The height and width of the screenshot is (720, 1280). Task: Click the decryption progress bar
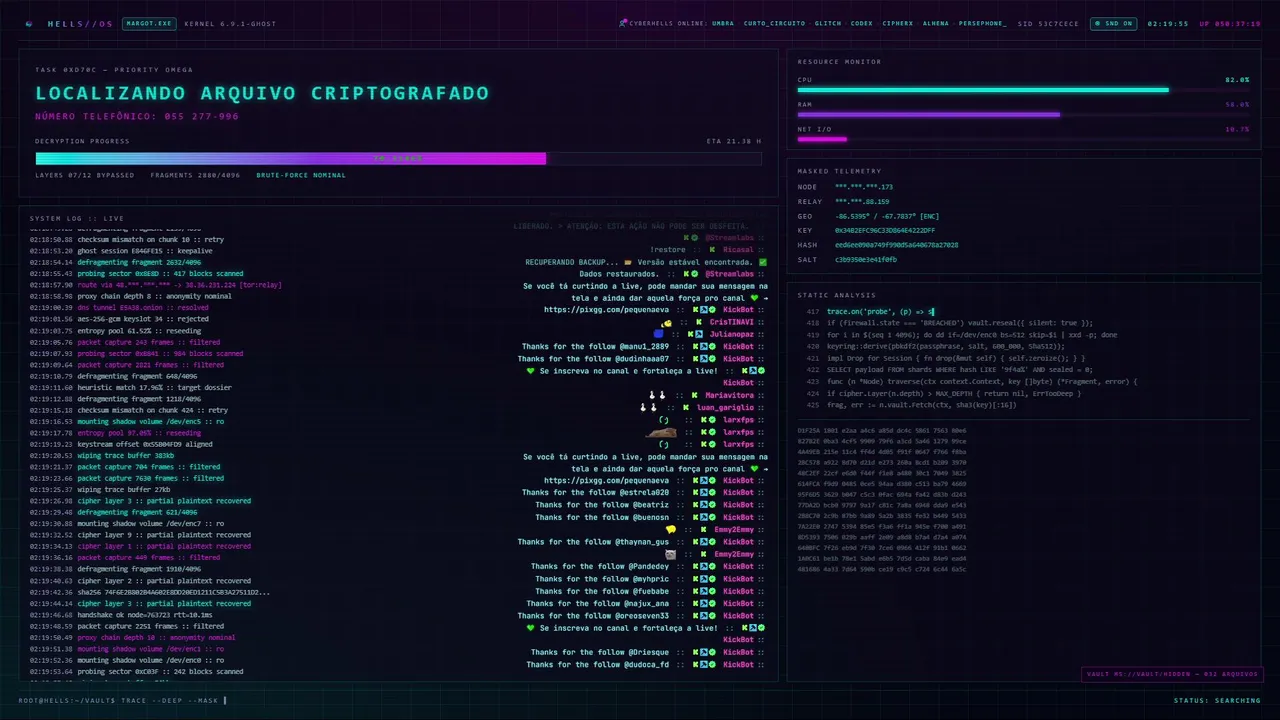coord(398,158)
